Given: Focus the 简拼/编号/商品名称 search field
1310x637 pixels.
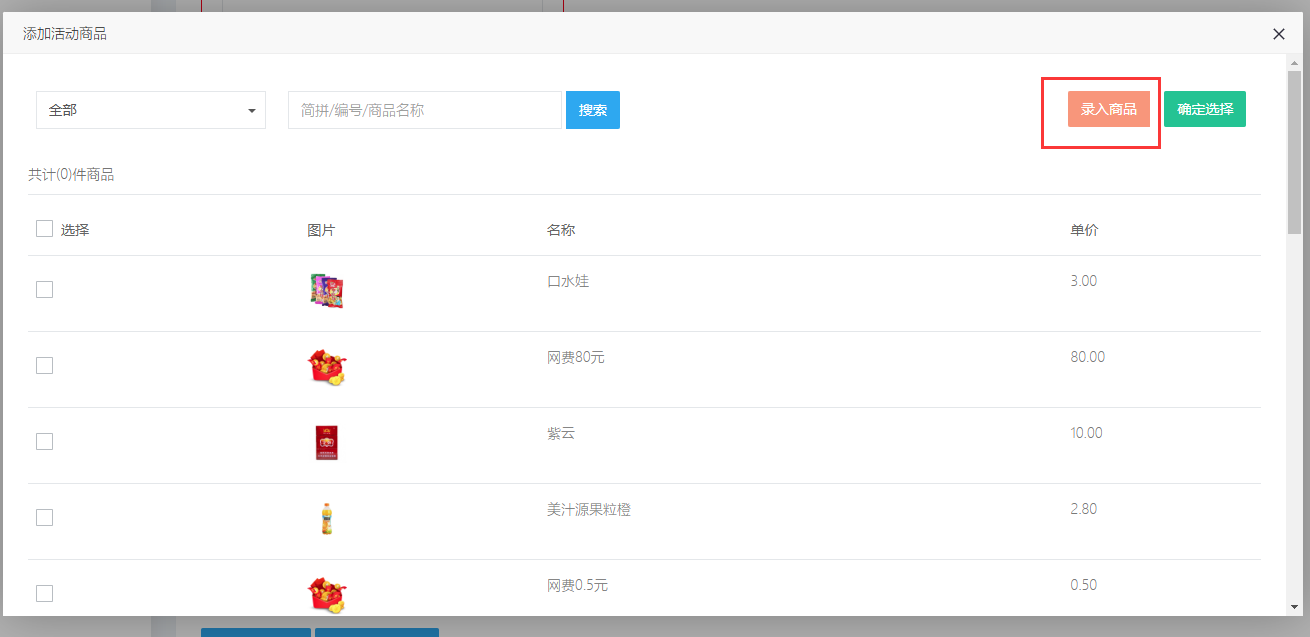Looking at the screenshot, I should tap(425, 110).
